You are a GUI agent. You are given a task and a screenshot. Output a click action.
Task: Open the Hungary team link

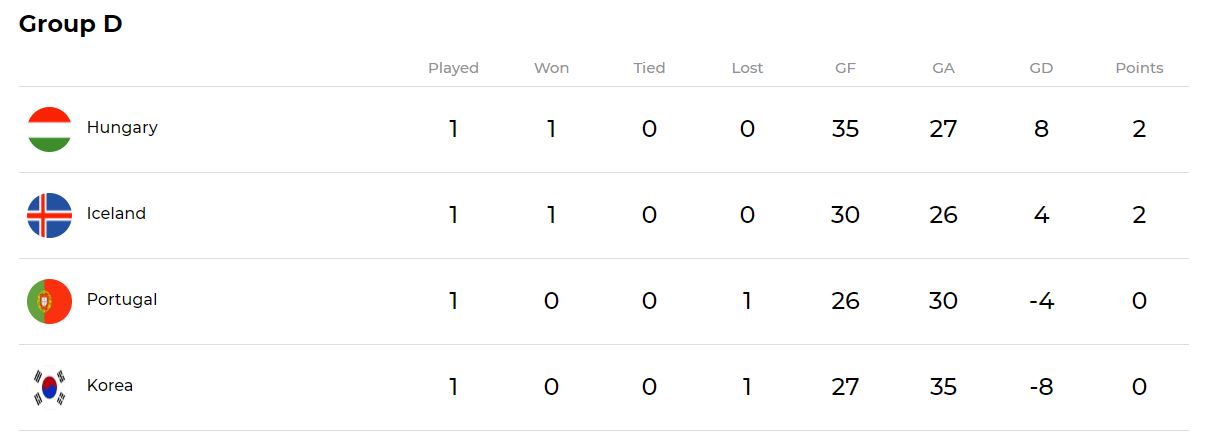tap(122, 128)
